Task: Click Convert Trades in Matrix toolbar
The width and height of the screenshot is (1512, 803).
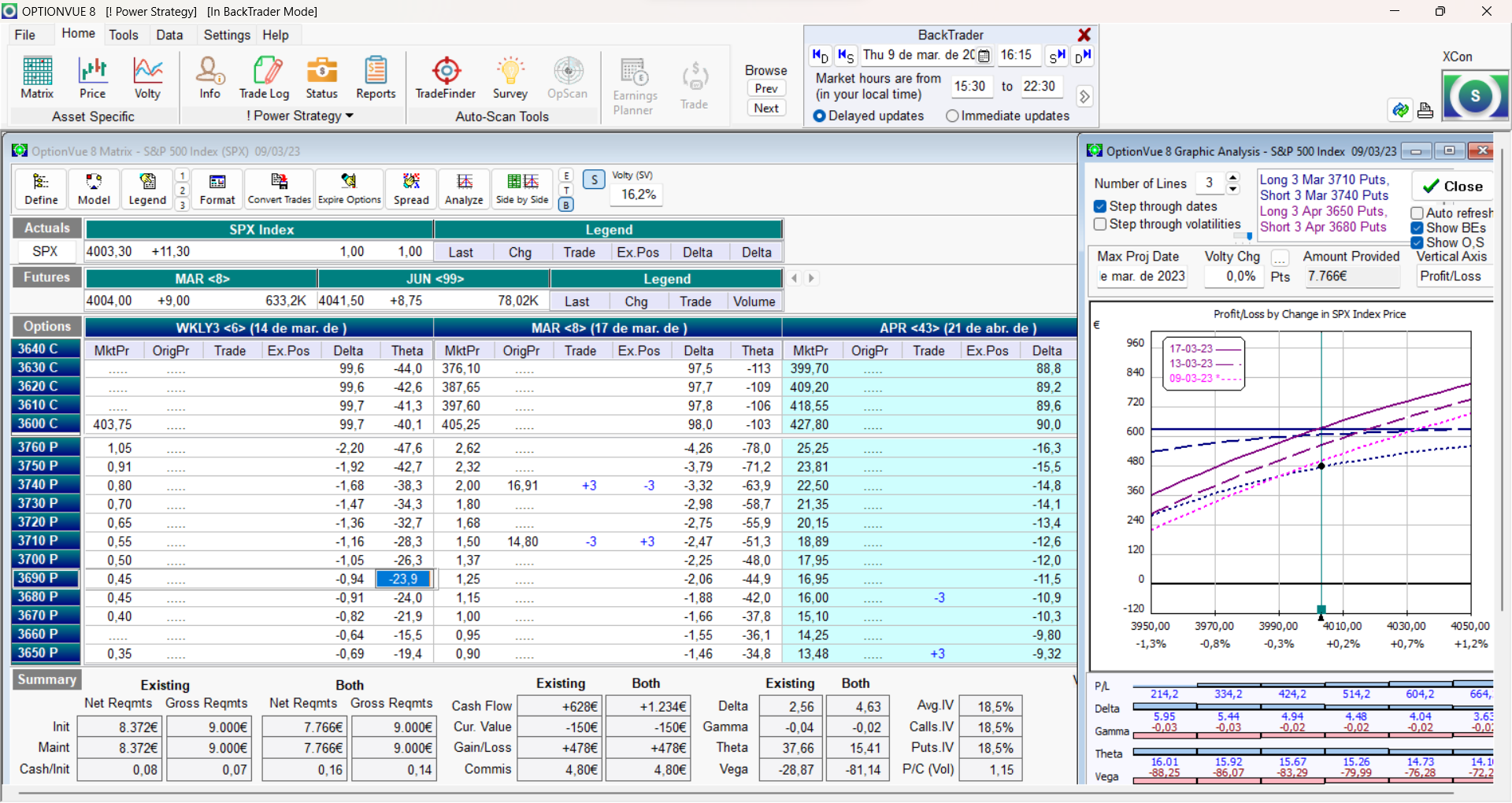Action: click(x=280, y=190)
